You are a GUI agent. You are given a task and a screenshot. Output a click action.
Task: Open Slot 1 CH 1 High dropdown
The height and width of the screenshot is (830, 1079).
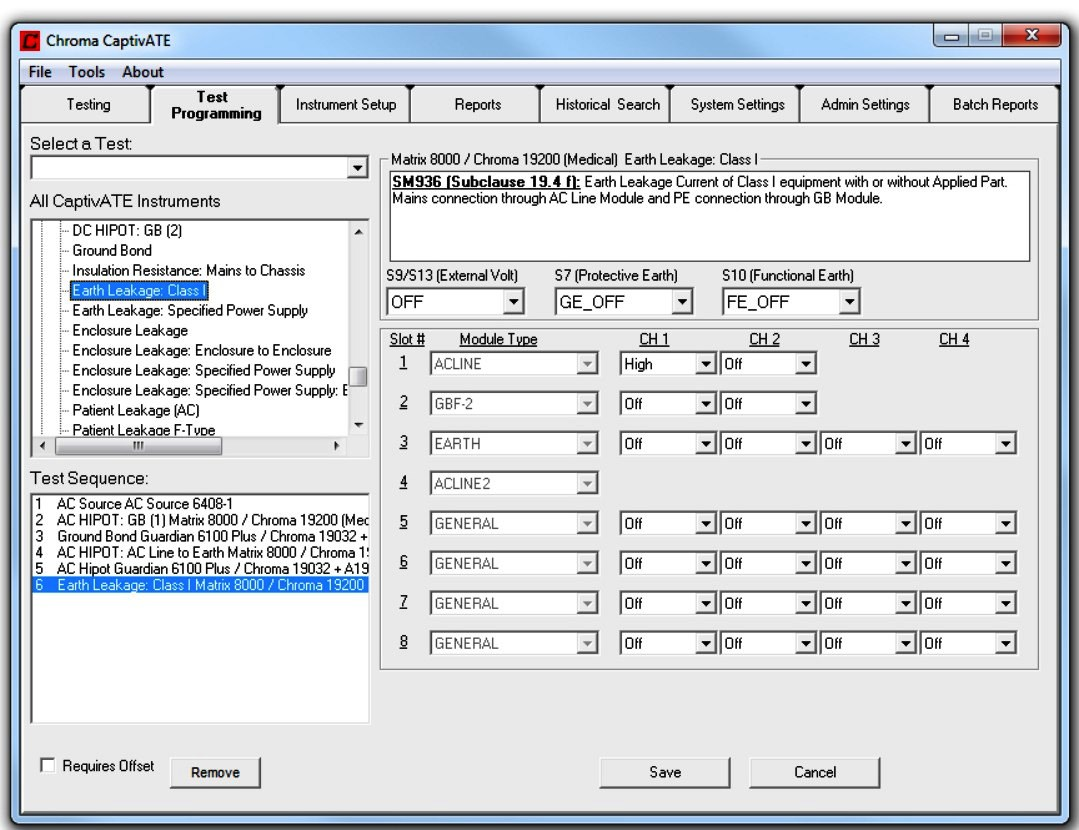tap(707, 366)
